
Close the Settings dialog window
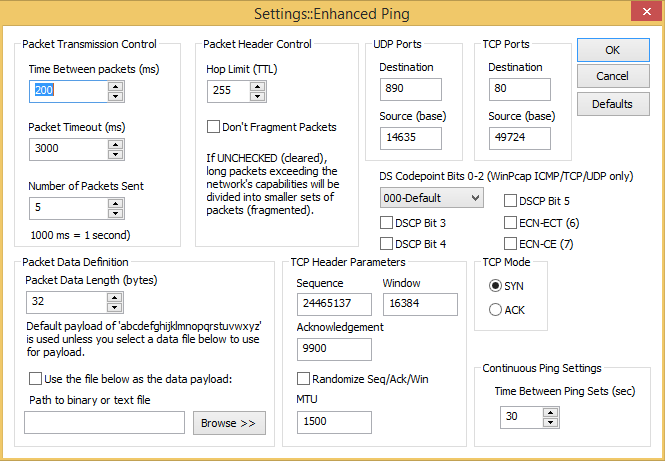(x=646, y=12)
